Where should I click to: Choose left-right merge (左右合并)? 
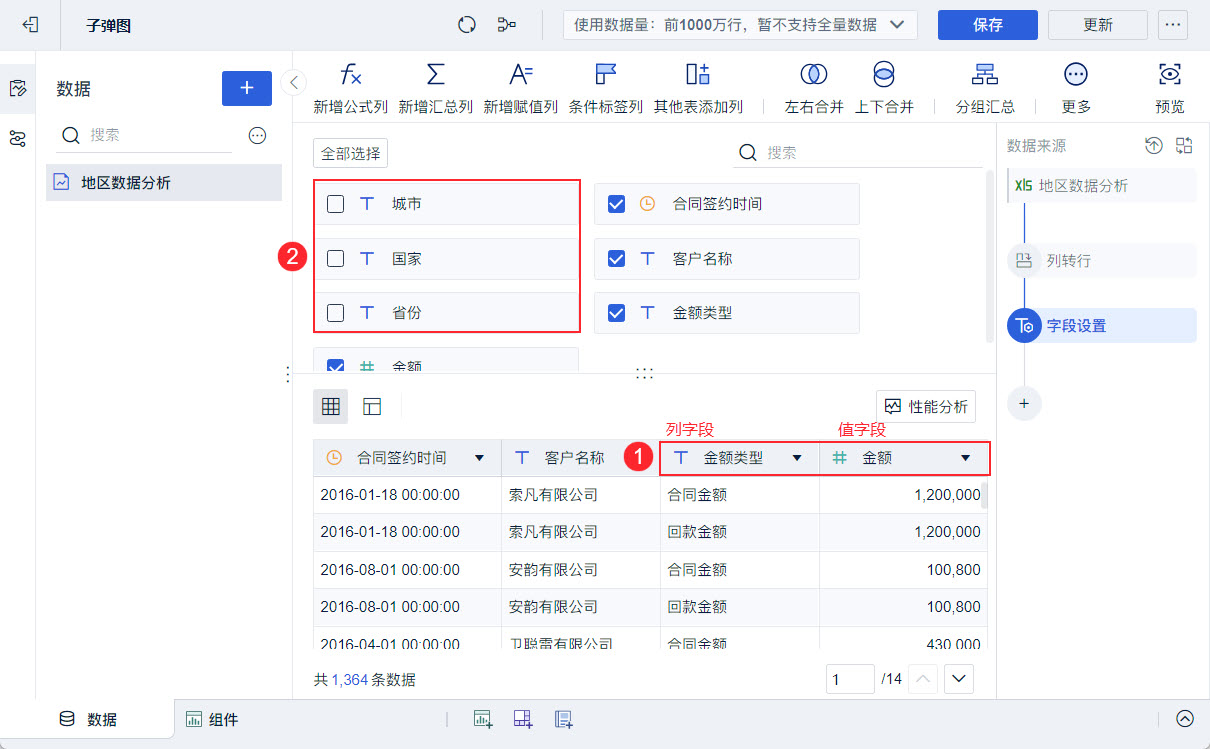pyautogui.click(x=814, y=89)
